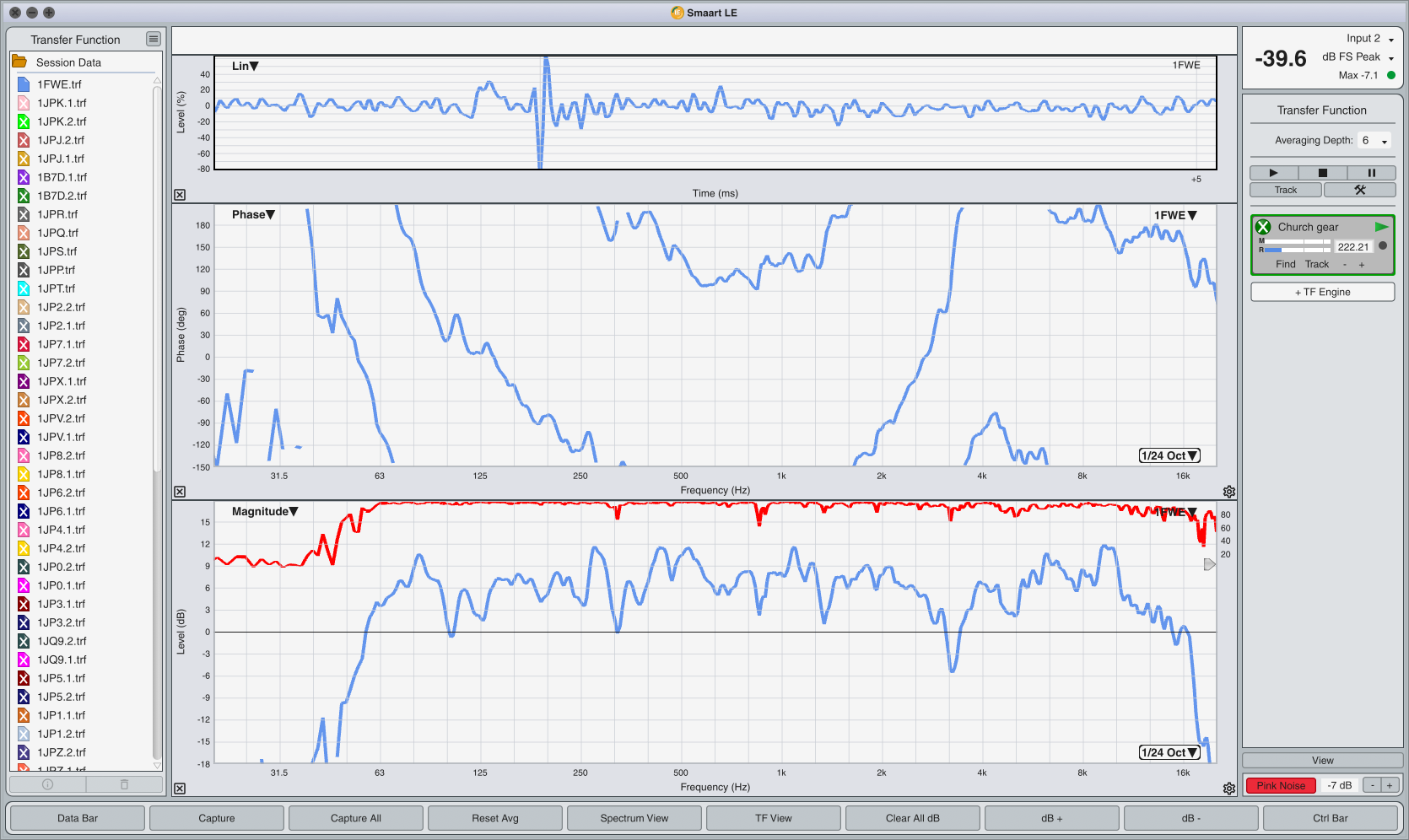Toggle visibility of 1JPT.trf trace
The image size is (1409, 840).
click(24, 288)
